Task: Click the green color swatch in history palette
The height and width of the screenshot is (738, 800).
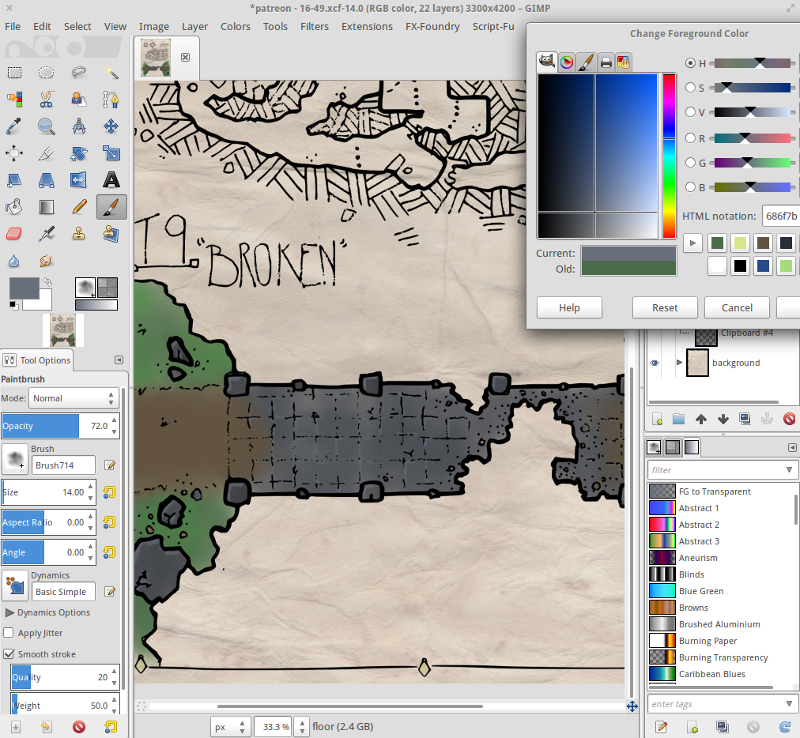Action: click(716, 242)
